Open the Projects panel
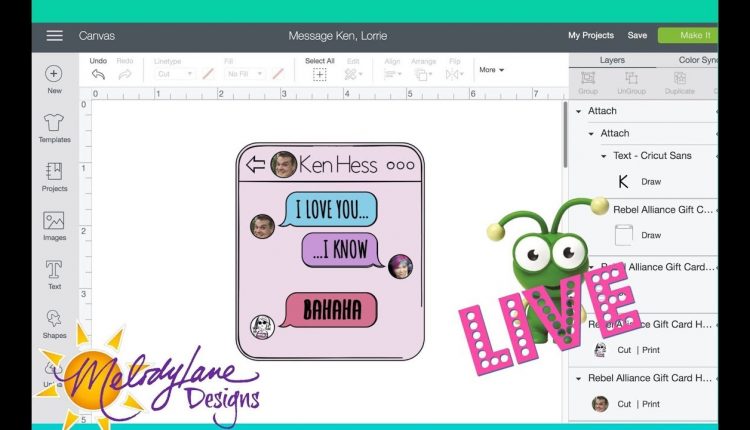The image size is (750, 430). pyautogui.click(x=54, y=177)
